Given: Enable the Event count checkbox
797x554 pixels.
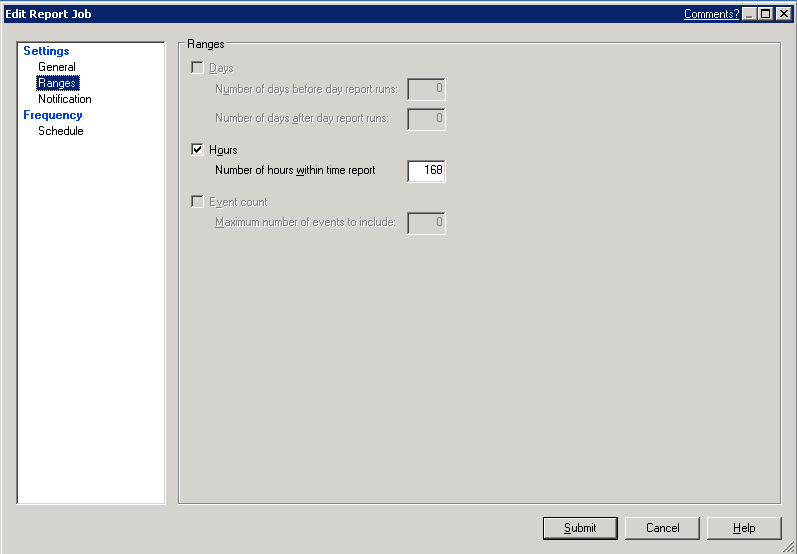Looking at the screenshot, I should [x=197, y=202].
